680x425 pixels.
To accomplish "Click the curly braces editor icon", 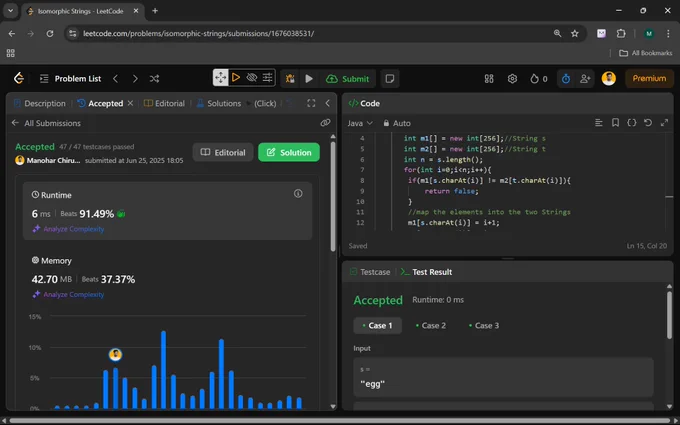I will click(631, 123).
